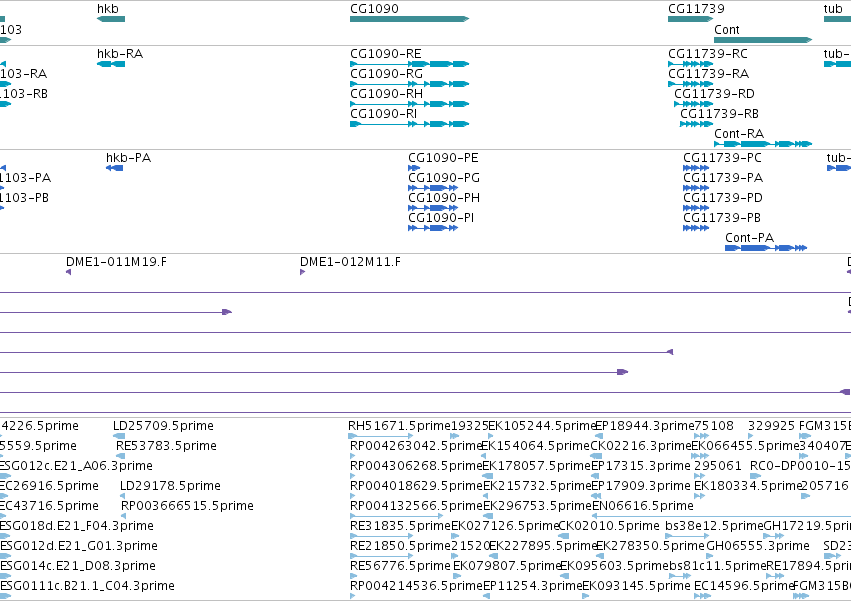Click the CG11739-RB transcript label
Screen dimensions: 851x601
click(719, 113)
